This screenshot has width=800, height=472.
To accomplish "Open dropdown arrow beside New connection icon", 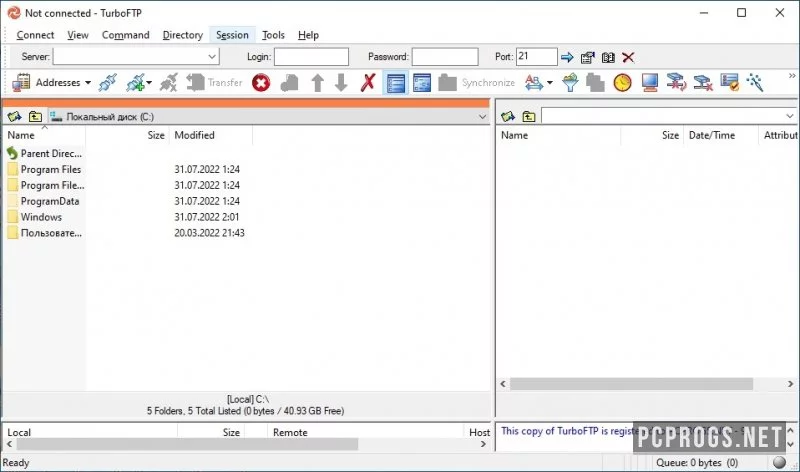I will pyautogui.click(x=148, y=83).
